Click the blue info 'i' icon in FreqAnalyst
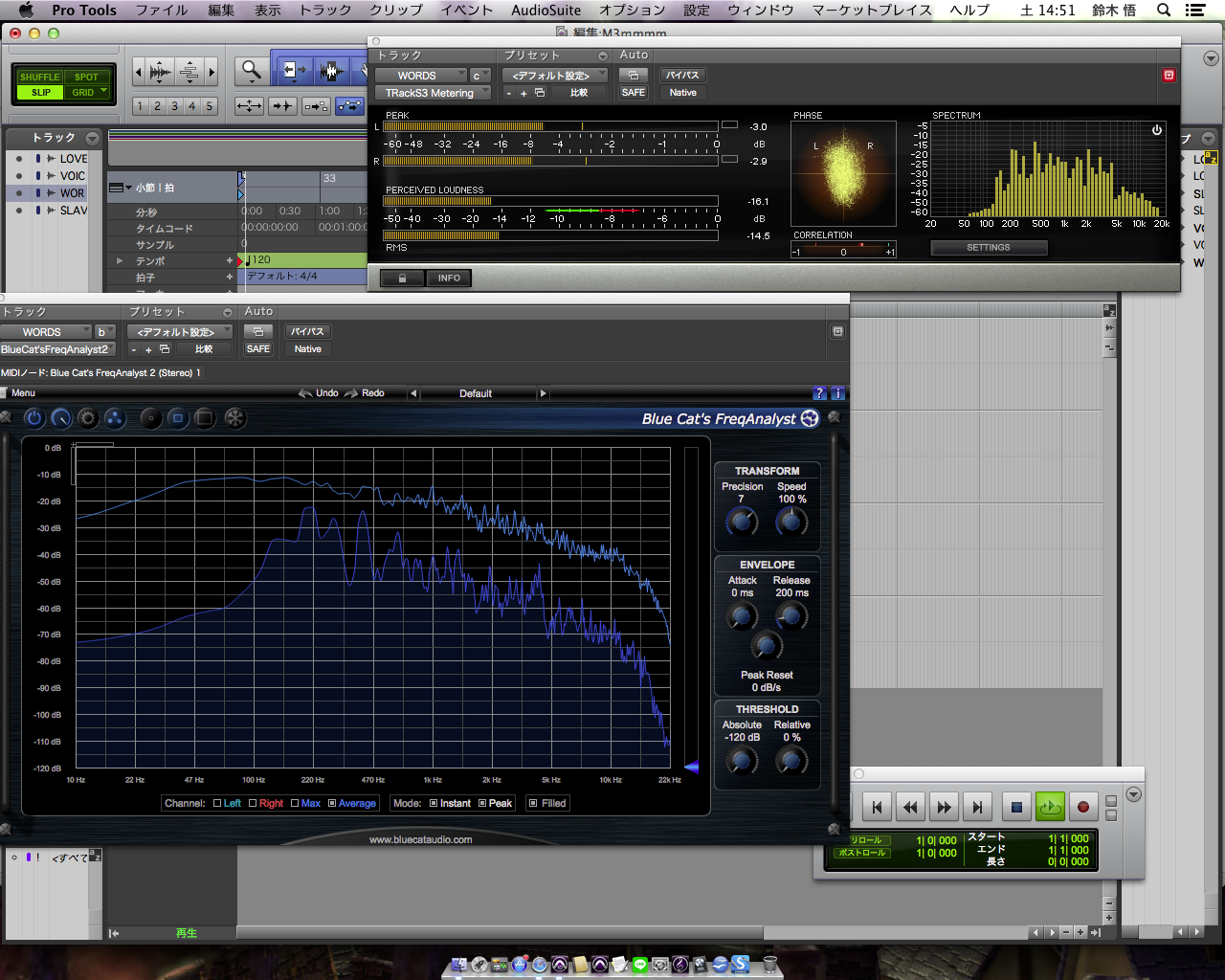Screen dimensions: 1225x980 click(x=837, y=393)
